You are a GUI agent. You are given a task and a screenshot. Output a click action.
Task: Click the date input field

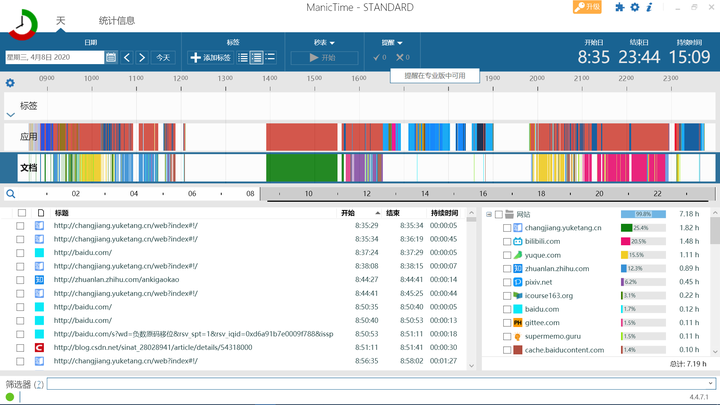pos(55,57)
